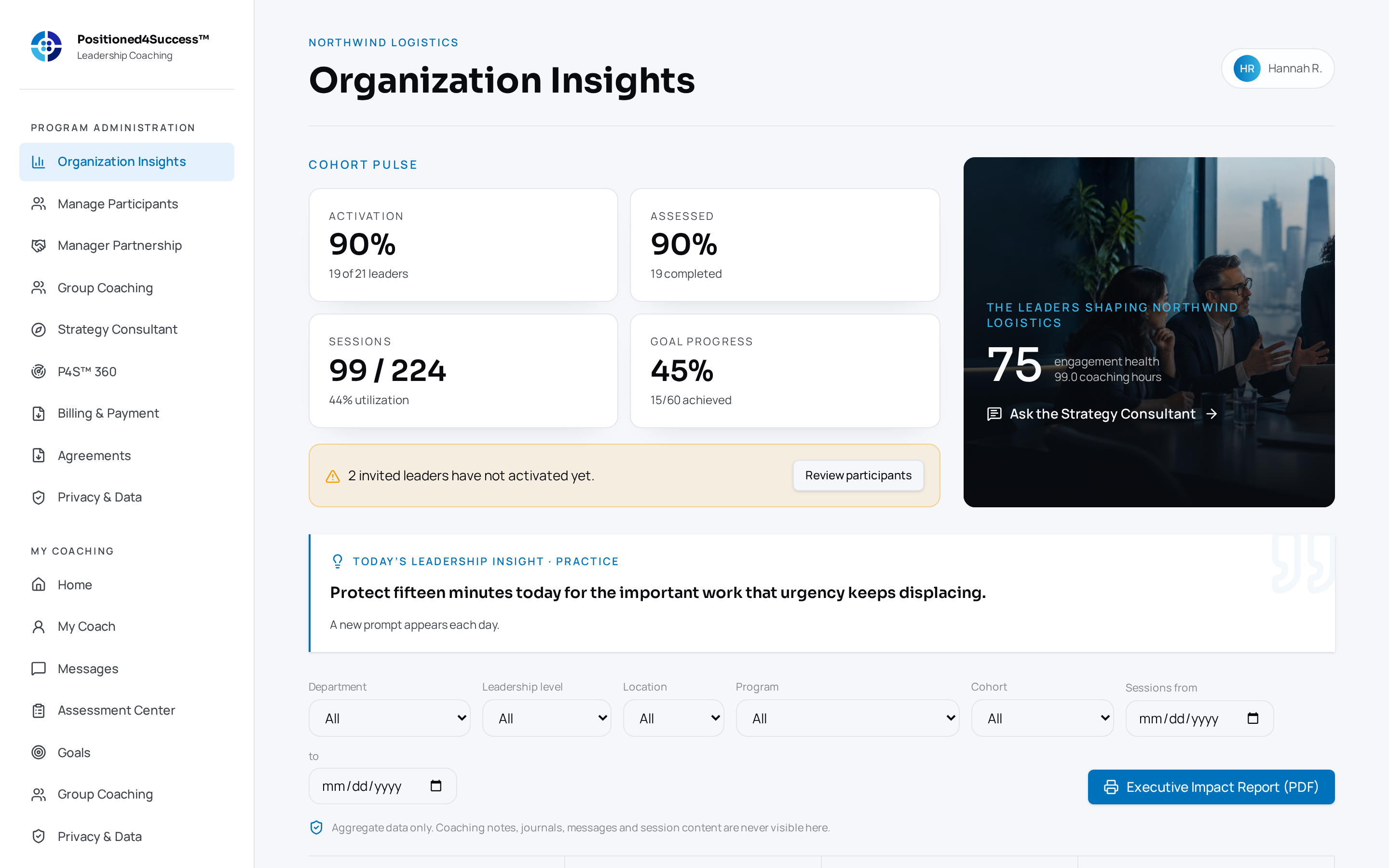The height and width of the screenshot is (868, 1389).
Task: Click the Assessment Center clipboard icon
Action: click(39, 711)
